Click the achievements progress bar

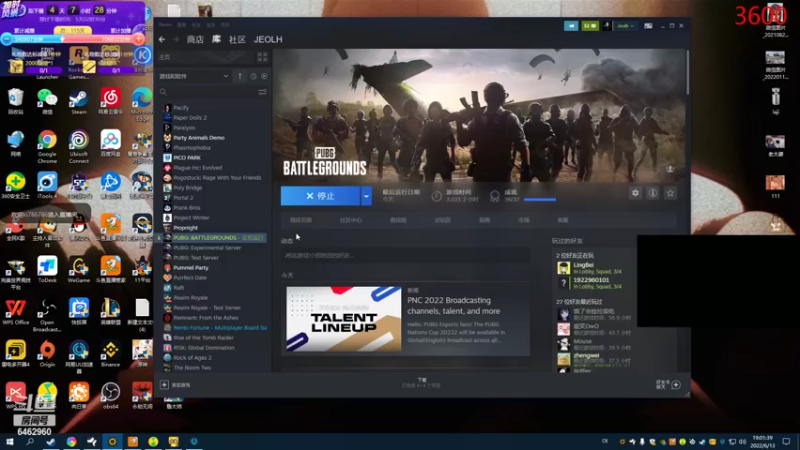click(x=540, y=199)
